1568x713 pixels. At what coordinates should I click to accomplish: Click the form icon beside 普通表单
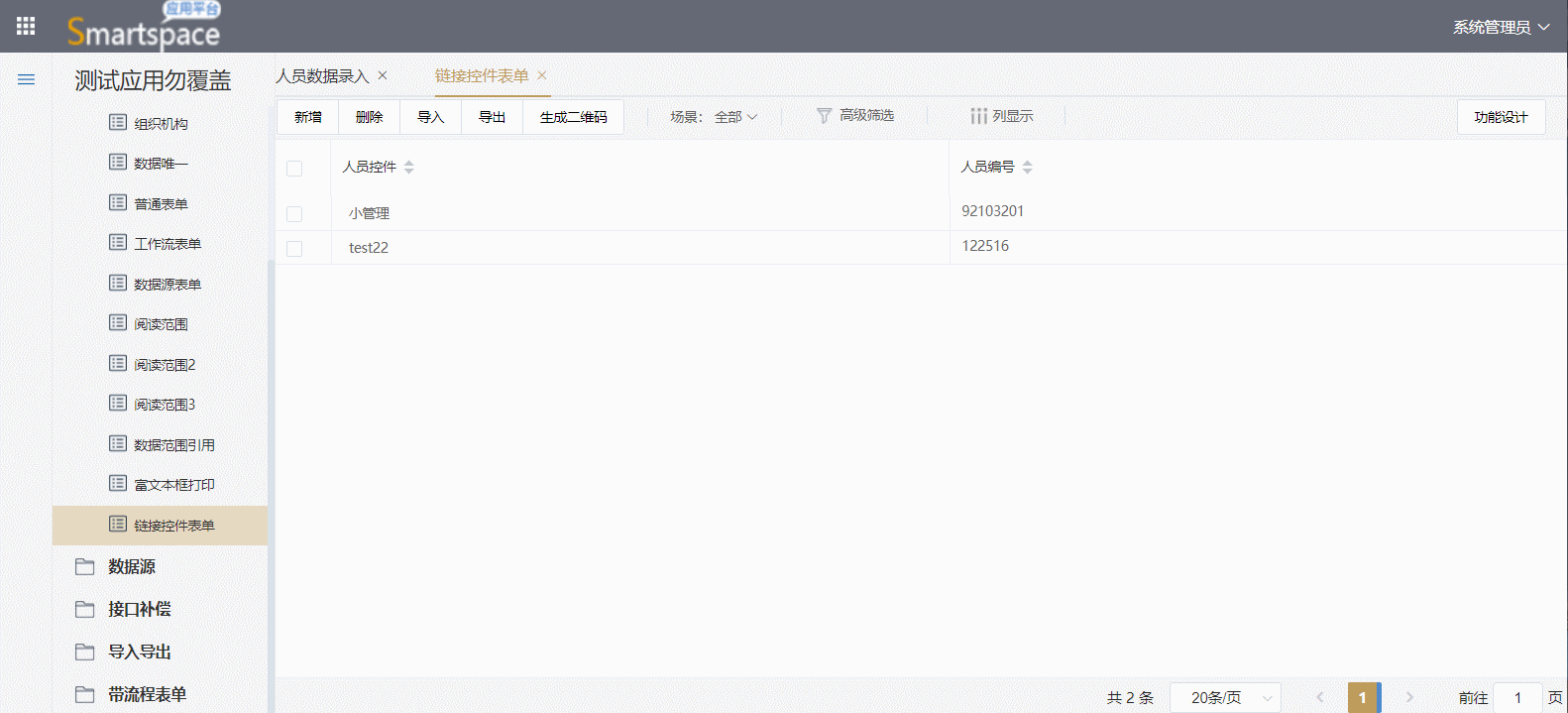(x=118, y=203)
